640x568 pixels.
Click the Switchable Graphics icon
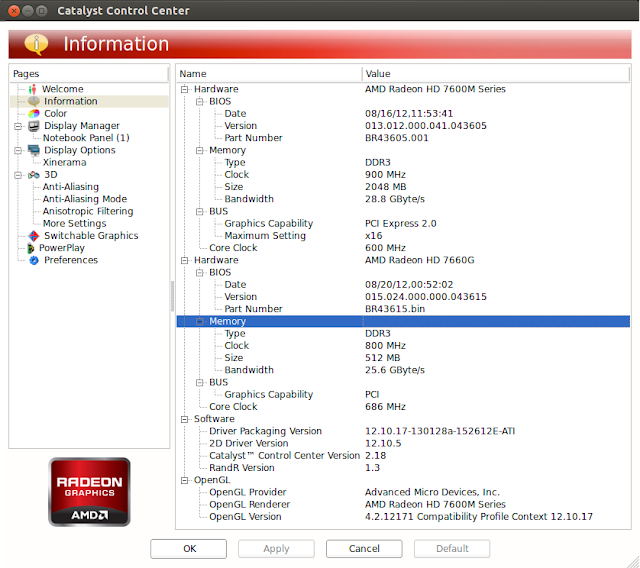point(33,236)
